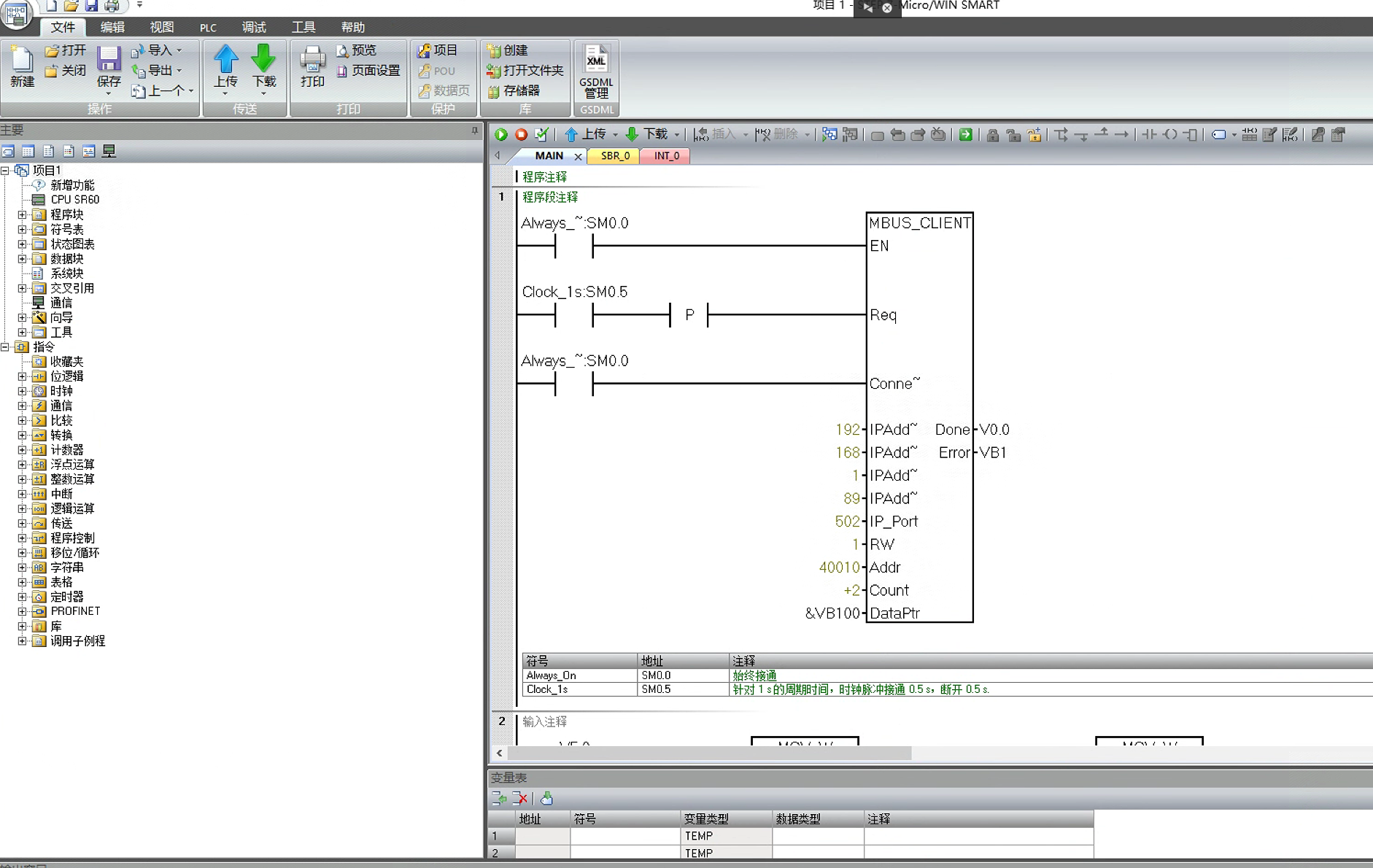Click the horizontal scrollbar of the ladder editor
This screenshot has width=1373, height=868.
click(x=709, y=753)
